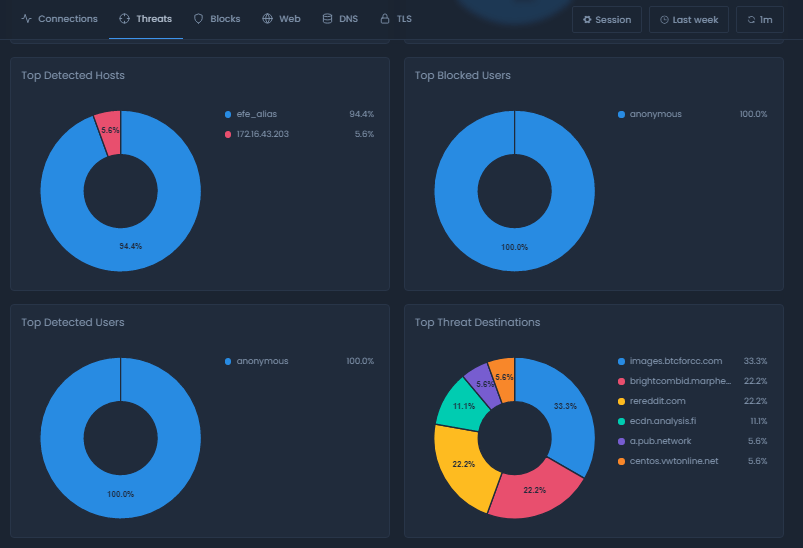
Task: Click the Top Blocked Users heading
Action: [462, 75]
